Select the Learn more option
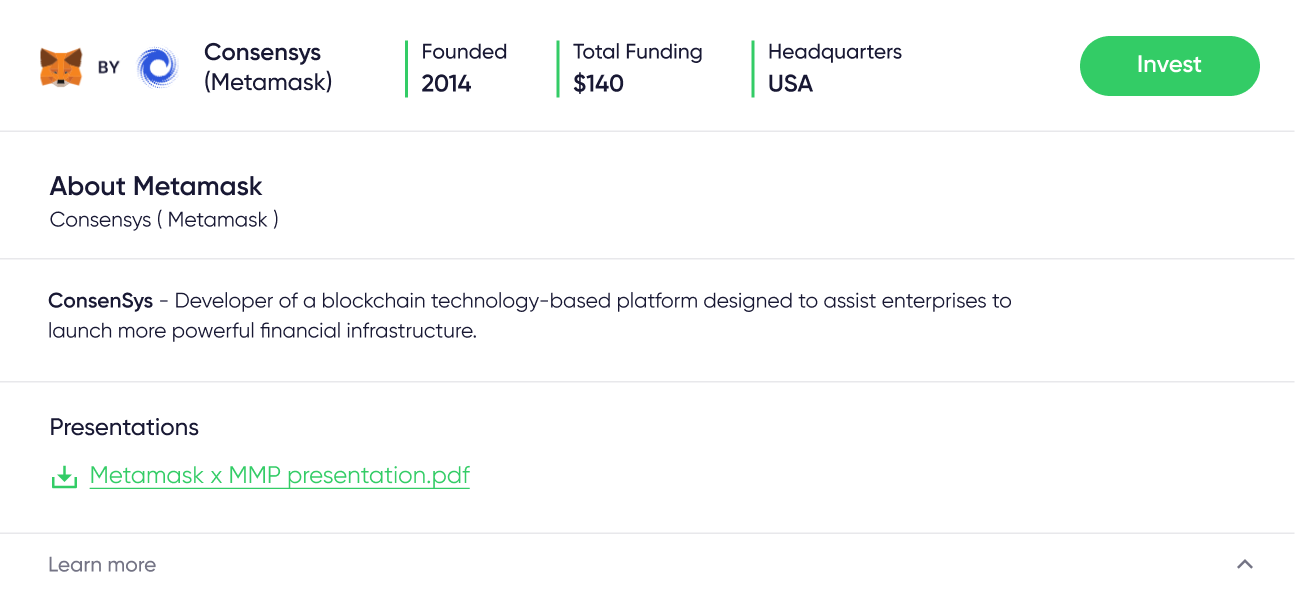 point(102,564)
